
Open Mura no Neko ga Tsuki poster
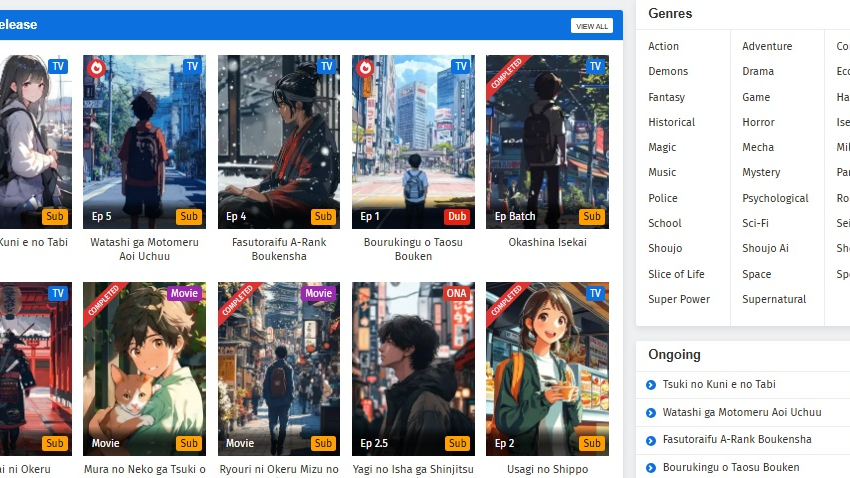tap(144, 369)
